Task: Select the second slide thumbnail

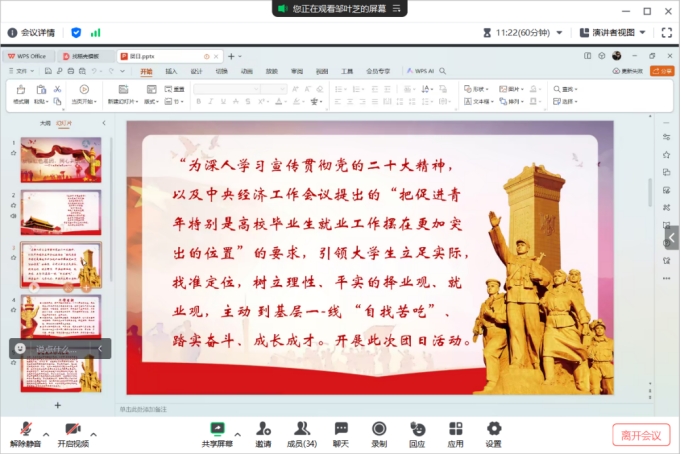Action: 60,211
